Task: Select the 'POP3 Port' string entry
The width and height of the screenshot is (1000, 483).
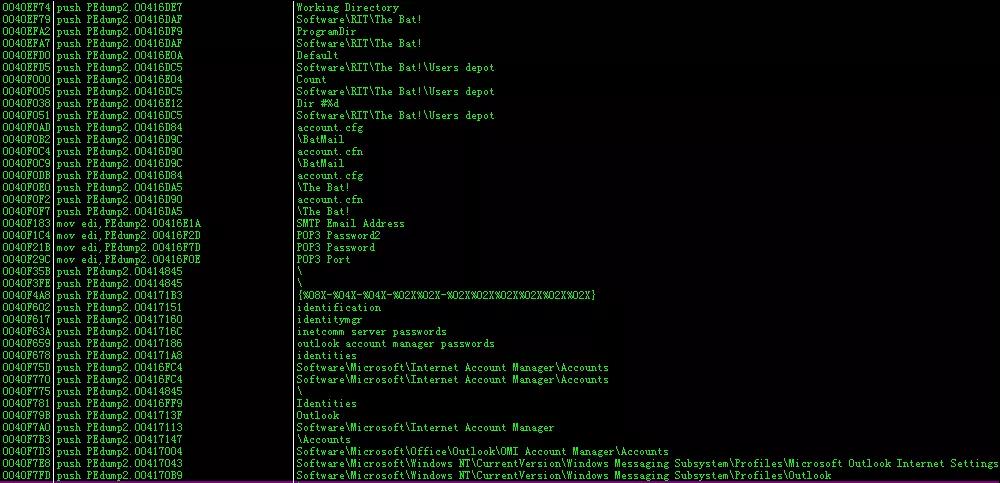Action: [x=323, y=259]
